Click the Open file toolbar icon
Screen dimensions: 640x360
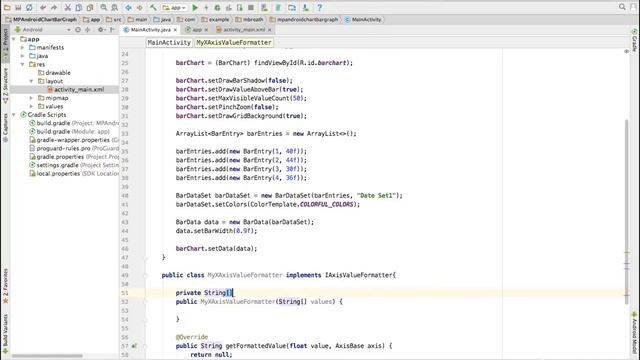coord(7,7)
